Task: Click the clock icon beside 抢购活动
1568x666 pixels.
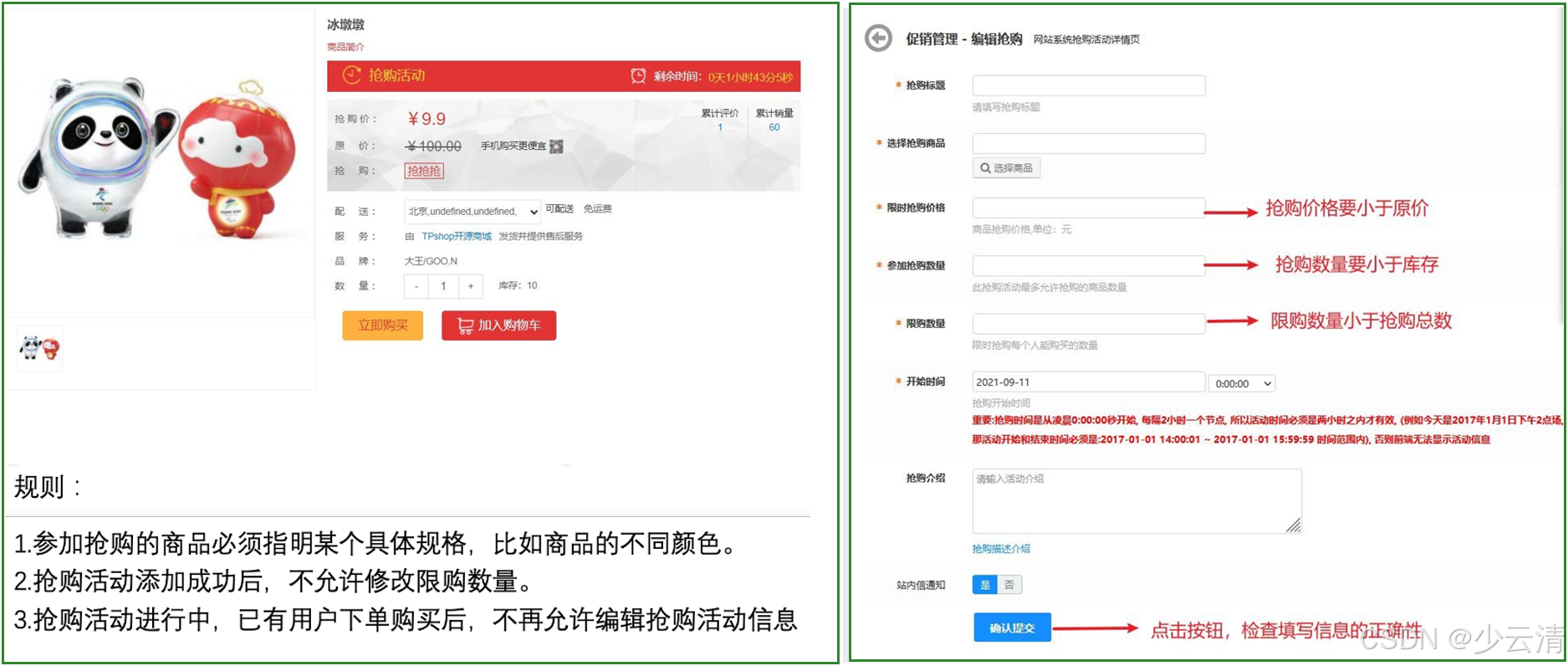Action: [352, 75]
